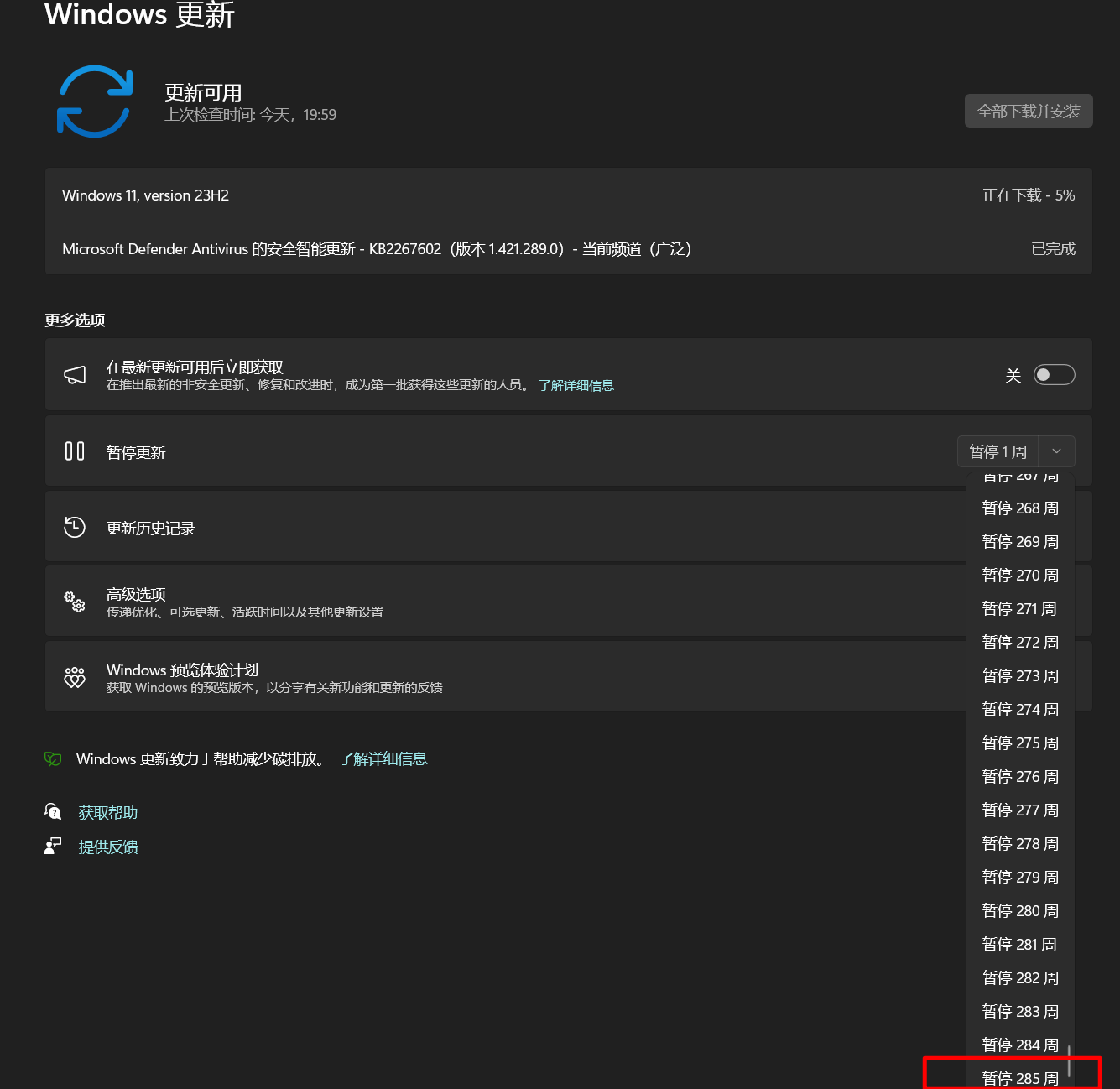Expand the pause duration dropdown chevron

(x=1057, y=451)
